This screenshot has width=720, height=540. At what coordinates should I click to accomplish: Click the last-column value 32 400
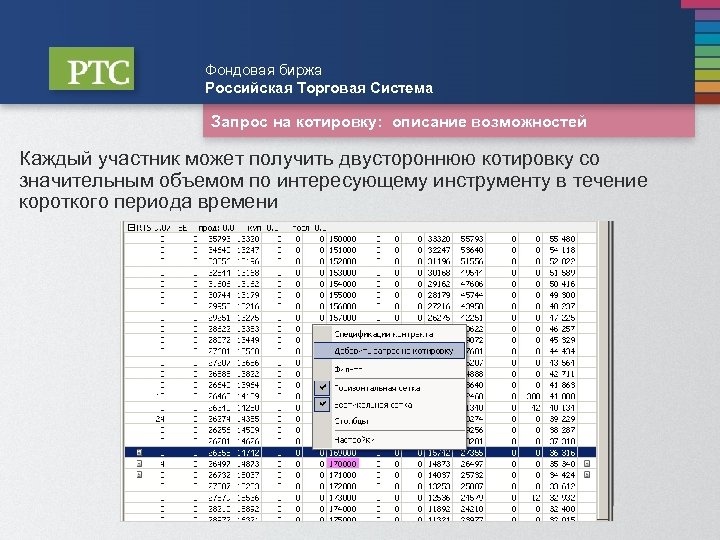tap(562, 509)
